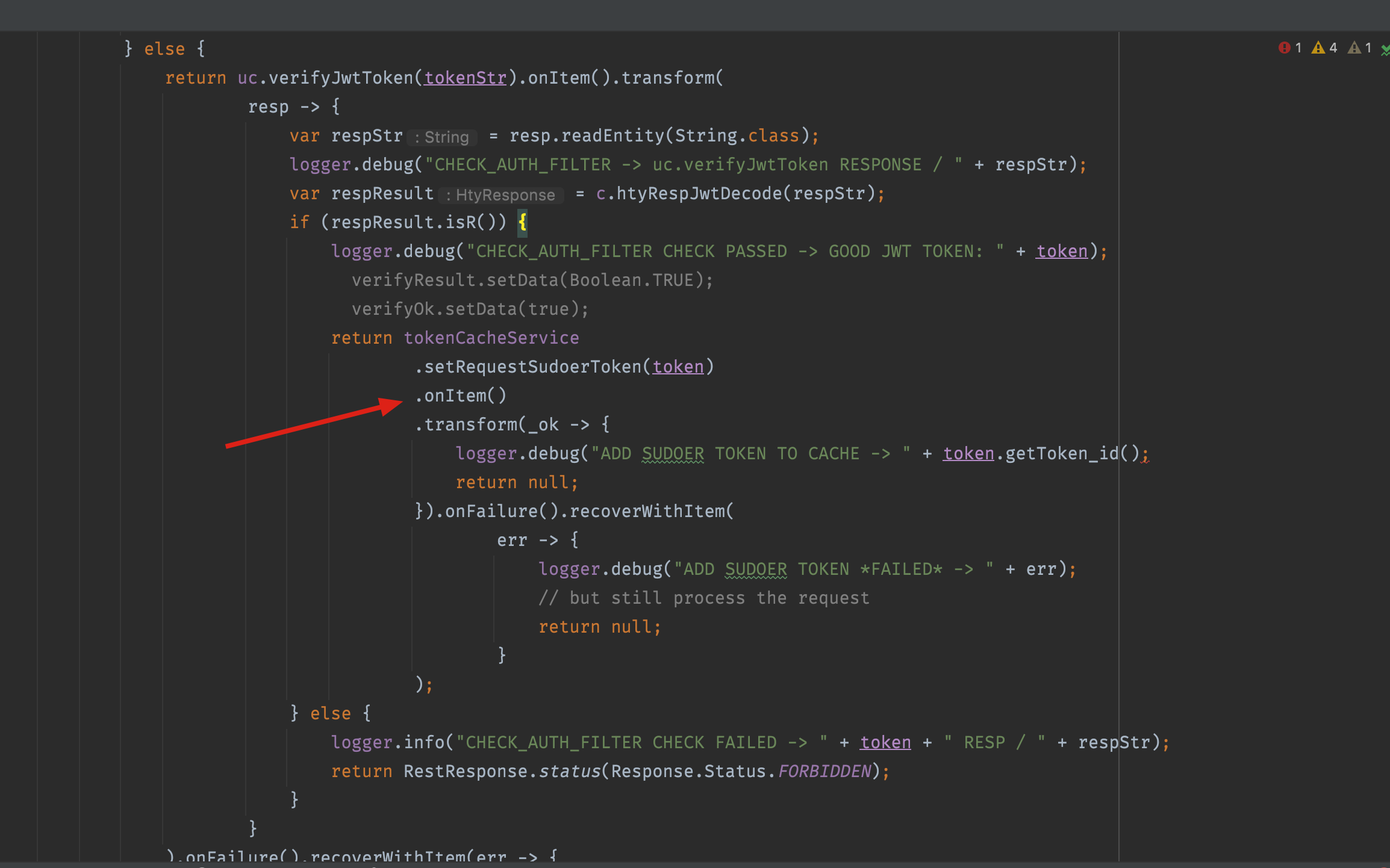
Task: Click the ': String' inlay type hint
Action: click(x=442, y=137)
